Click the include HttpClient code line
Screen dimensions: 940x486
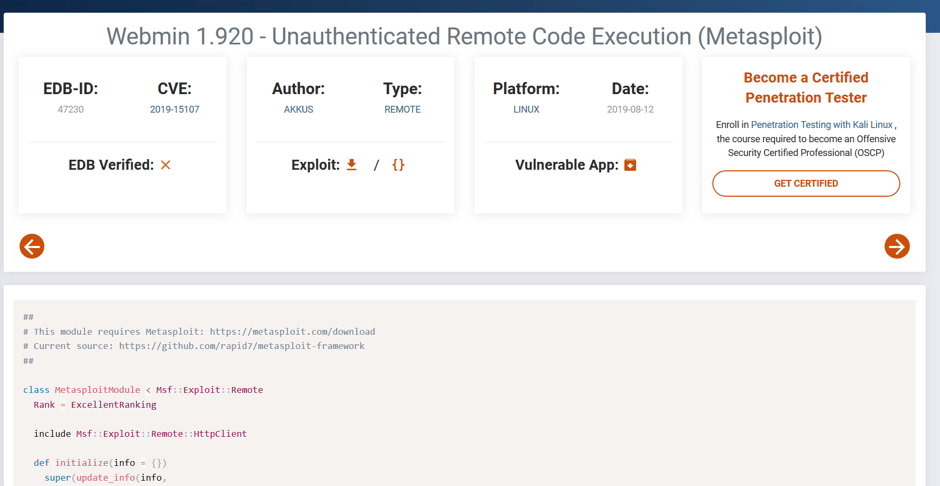point(140,433)
